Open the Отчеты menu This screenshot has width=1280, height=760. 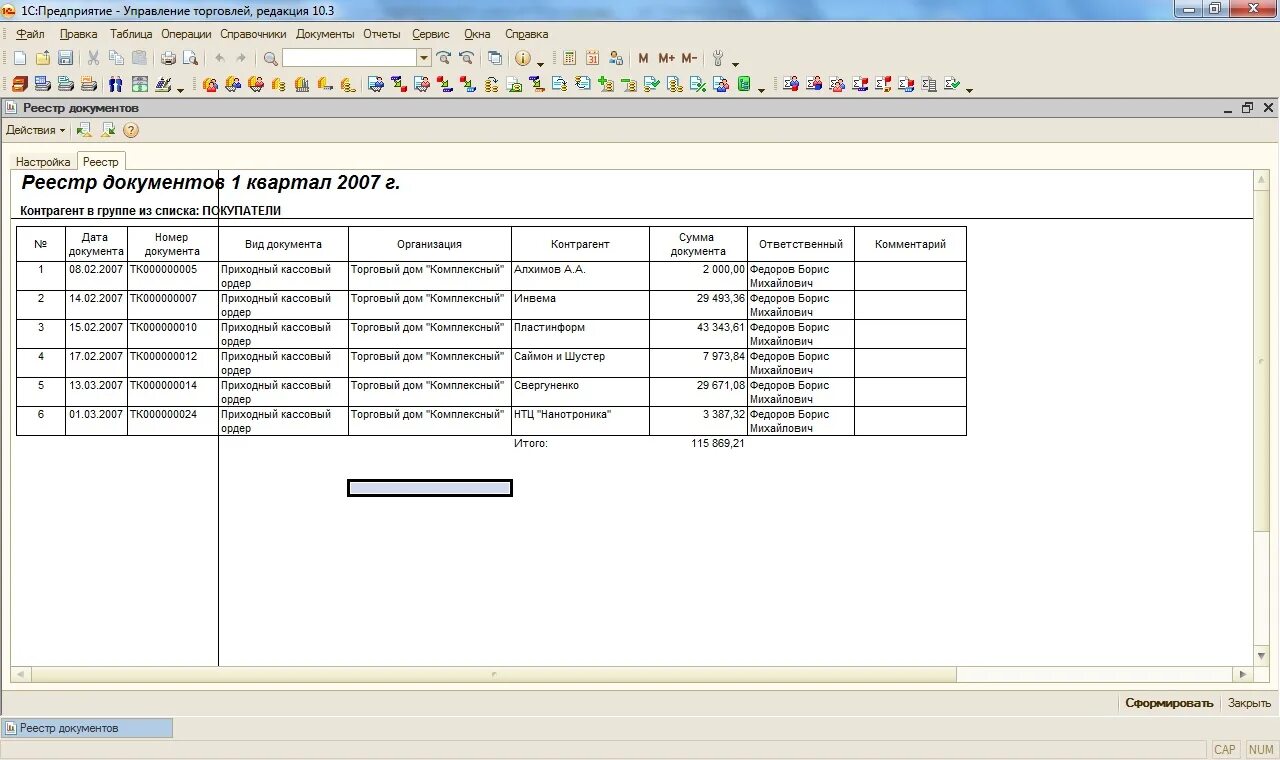[x=382, y=34]
